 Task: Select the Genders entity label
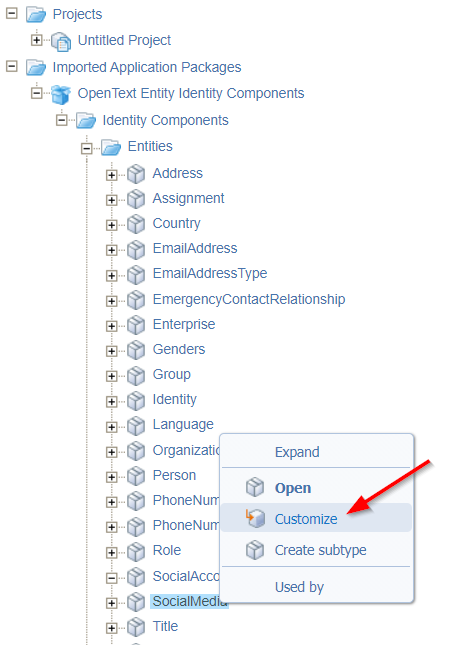179,349
